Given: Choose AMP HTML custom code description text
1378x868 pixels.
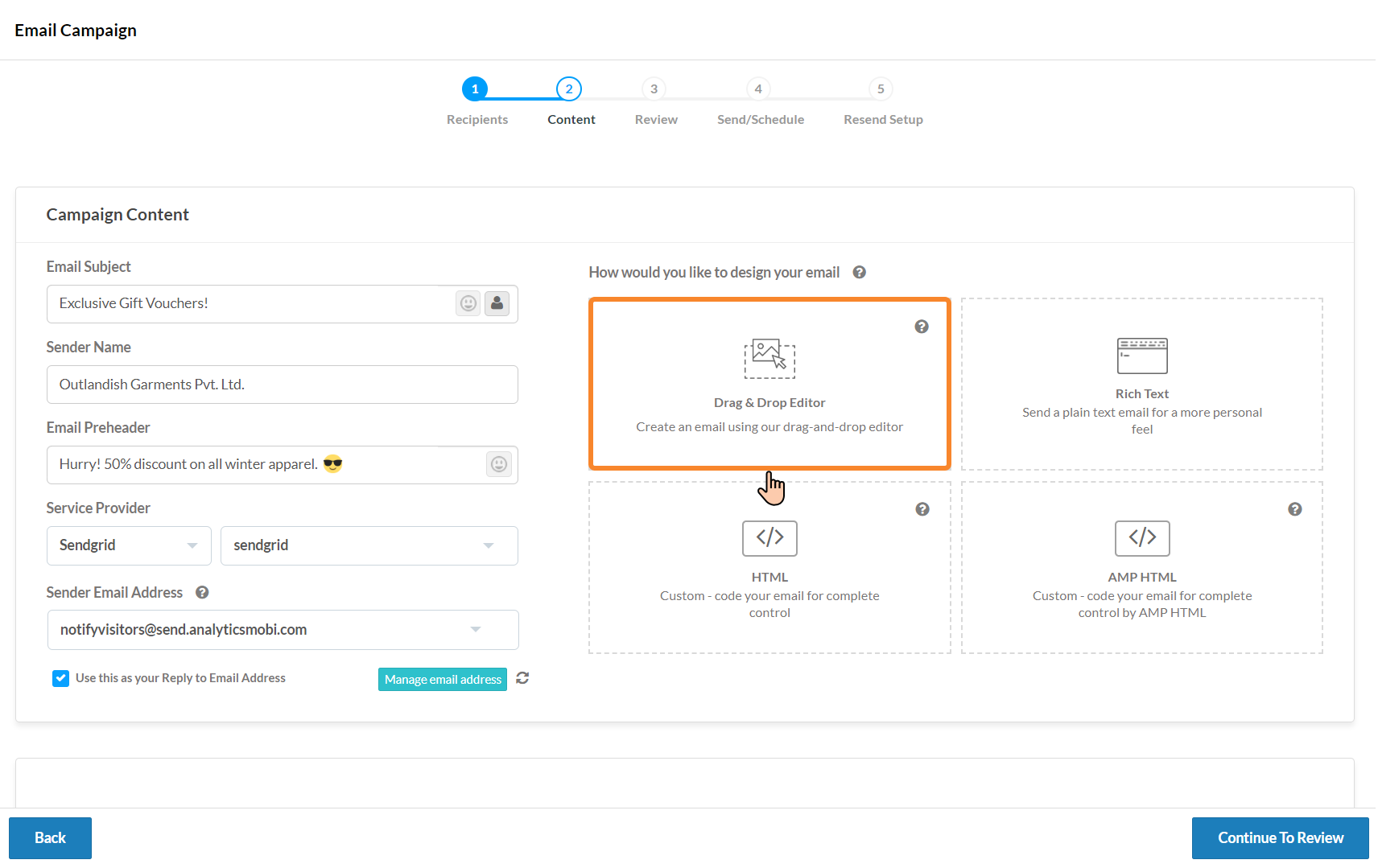Looking at the screenshot, I should (1141, 604).
